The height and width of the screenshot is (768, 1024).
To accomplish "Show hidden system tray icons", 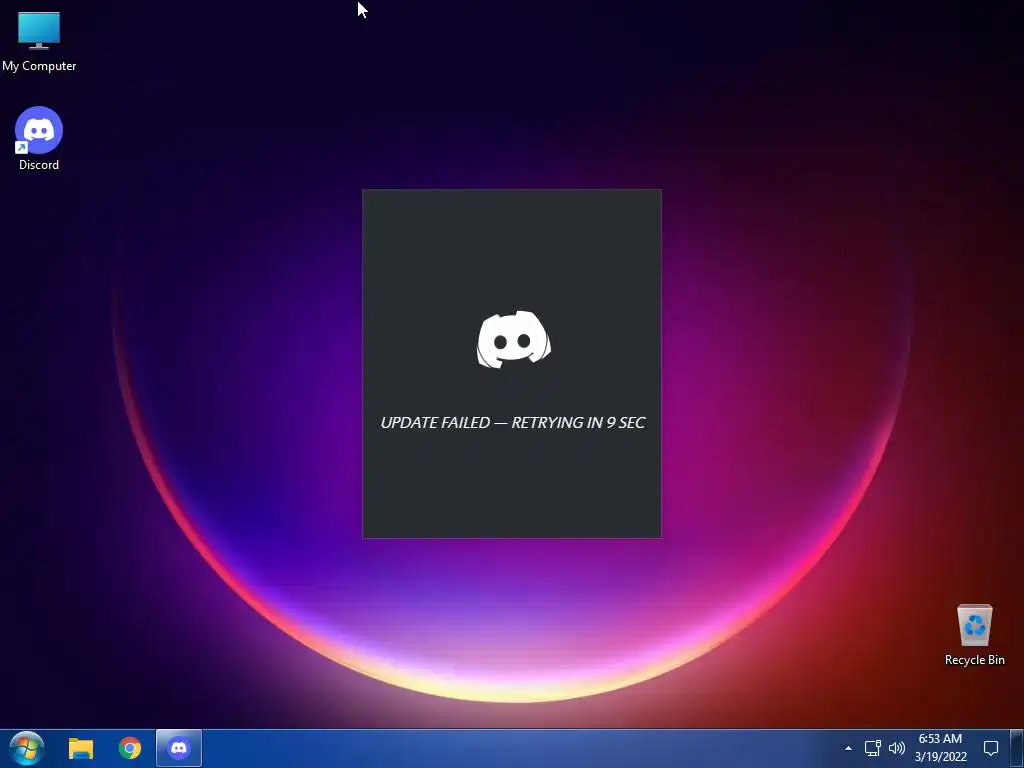I will click(848, 748).
